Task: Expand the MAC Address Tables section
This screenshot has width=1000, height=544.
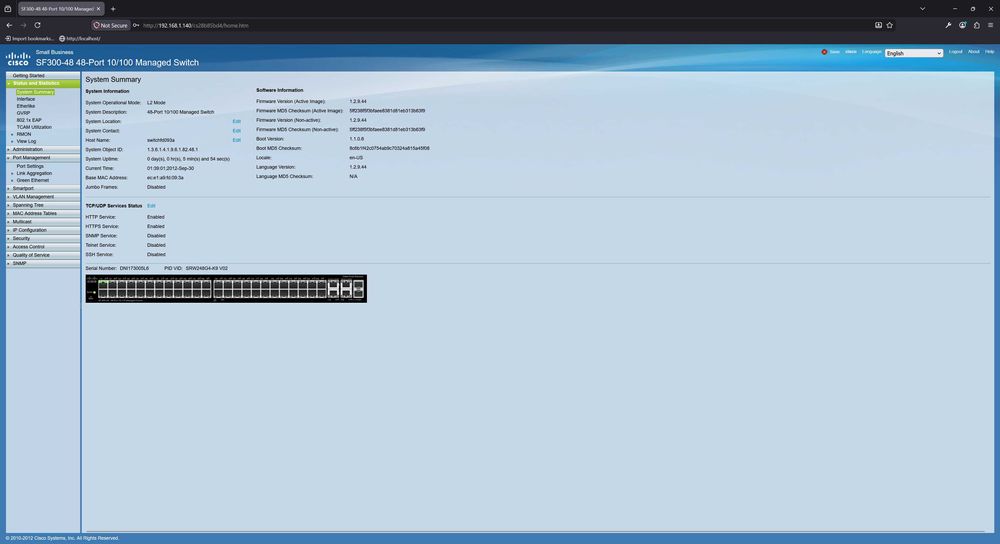Action: 43,213
